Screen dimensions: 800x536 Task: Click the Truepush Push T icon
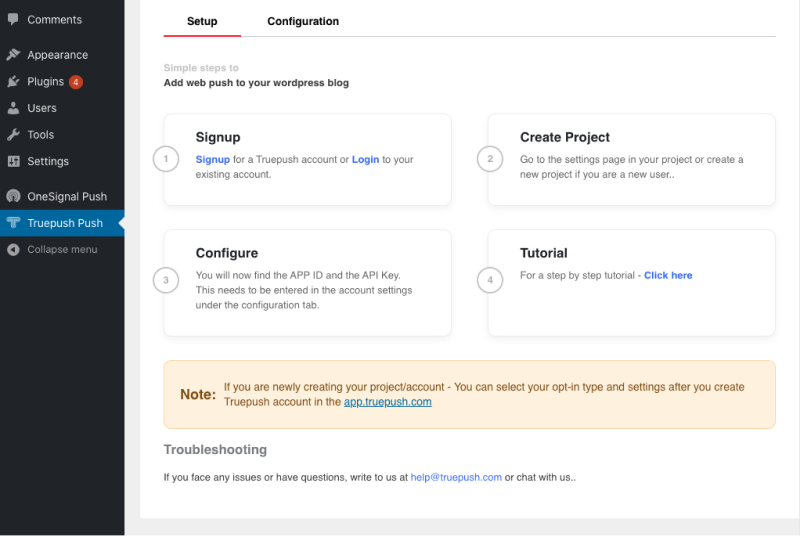[13, 223]
